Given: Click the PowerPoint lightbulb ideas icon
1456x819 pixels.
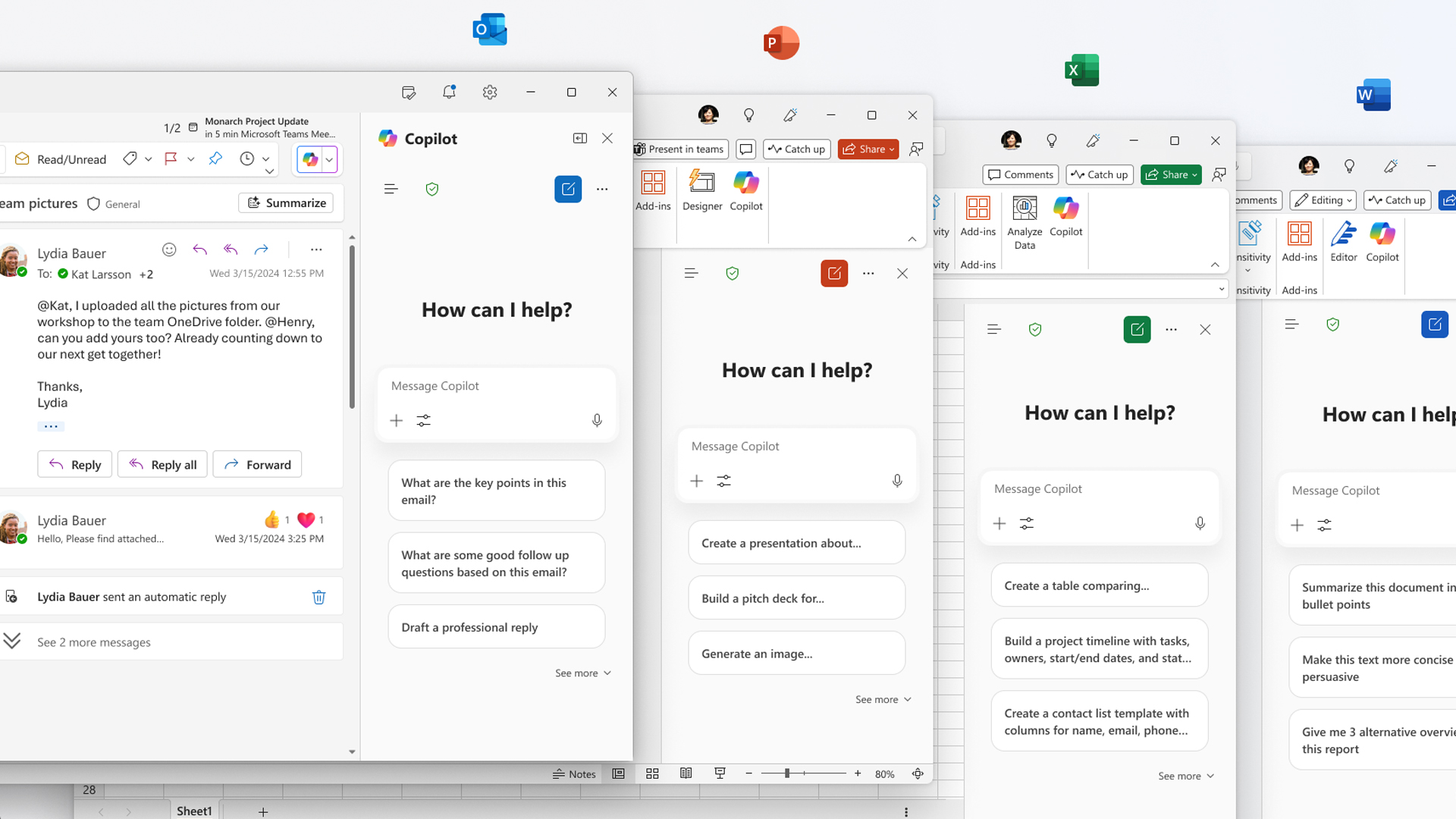Looking at the screenshot, I should (748, 115).
